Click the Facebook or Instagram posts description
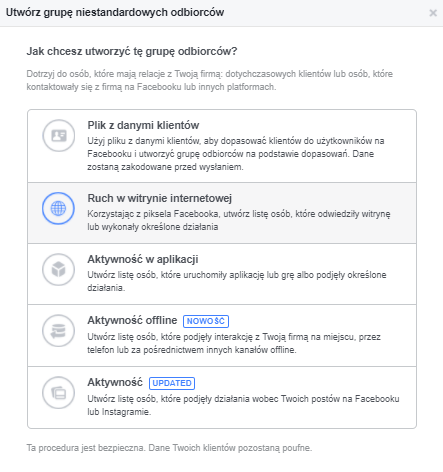443x472 pixels. (243, 405)
